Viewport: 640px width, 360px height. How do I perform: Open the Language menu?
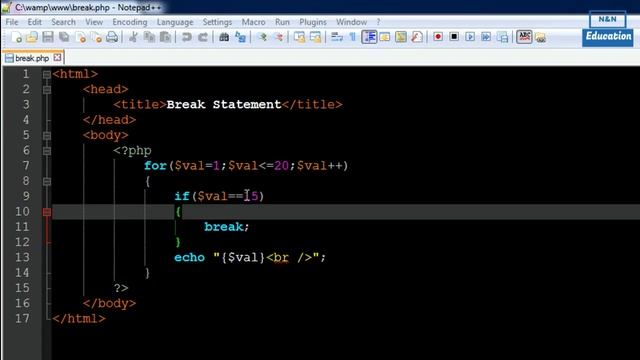175,22
